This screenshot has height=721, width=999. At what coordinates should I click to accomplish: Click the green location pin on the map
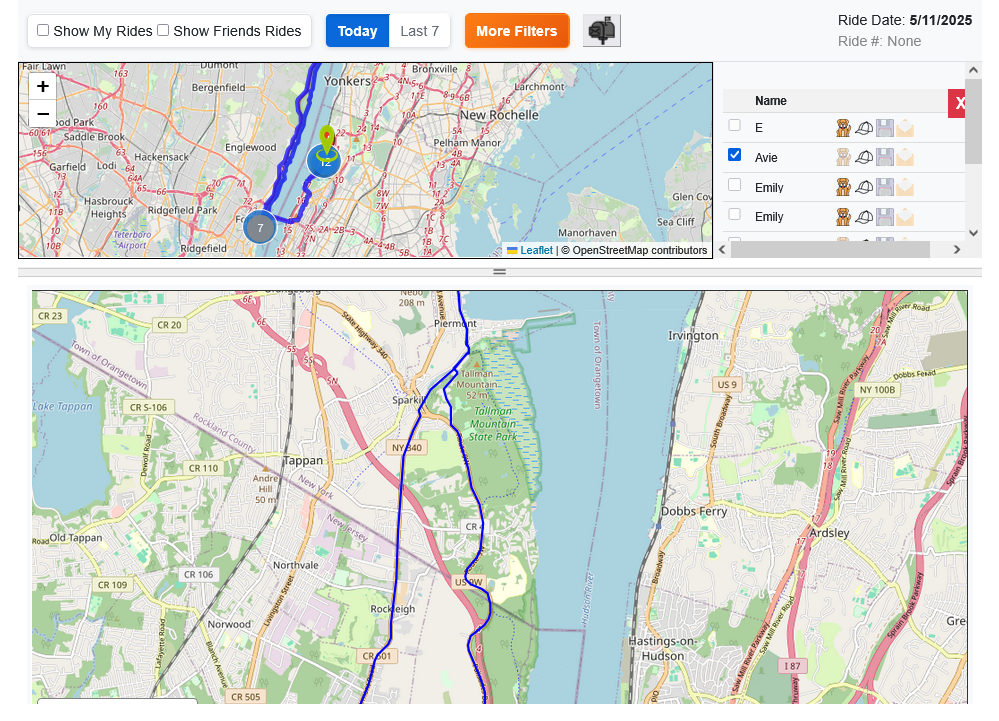point(326,139)
